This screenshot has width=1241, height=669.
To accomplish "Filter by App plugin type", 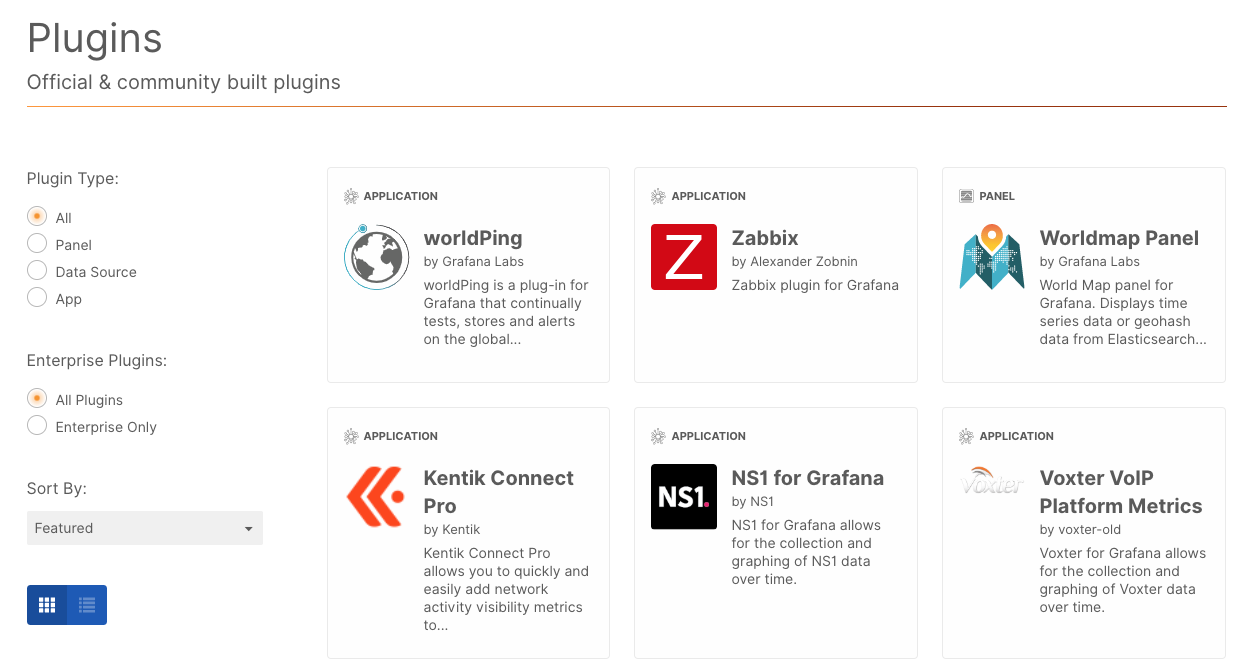I will (37, 297).
